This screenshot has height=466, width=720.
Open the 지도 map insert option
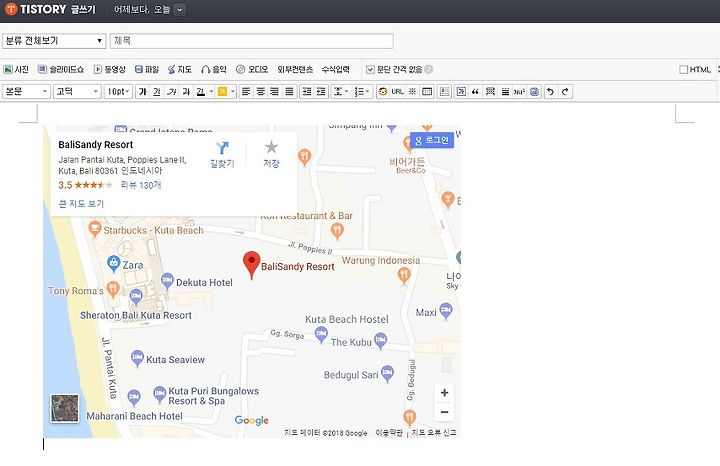180,69
